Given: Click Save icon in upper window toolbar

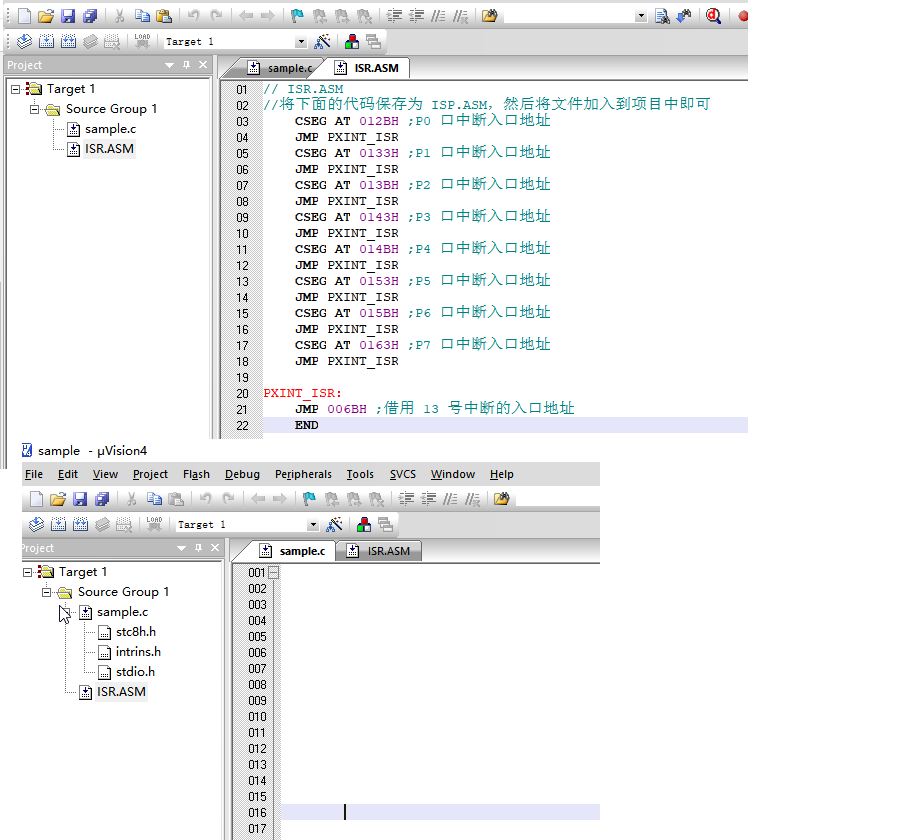Looking at the screenshot, I should (68, 16).
